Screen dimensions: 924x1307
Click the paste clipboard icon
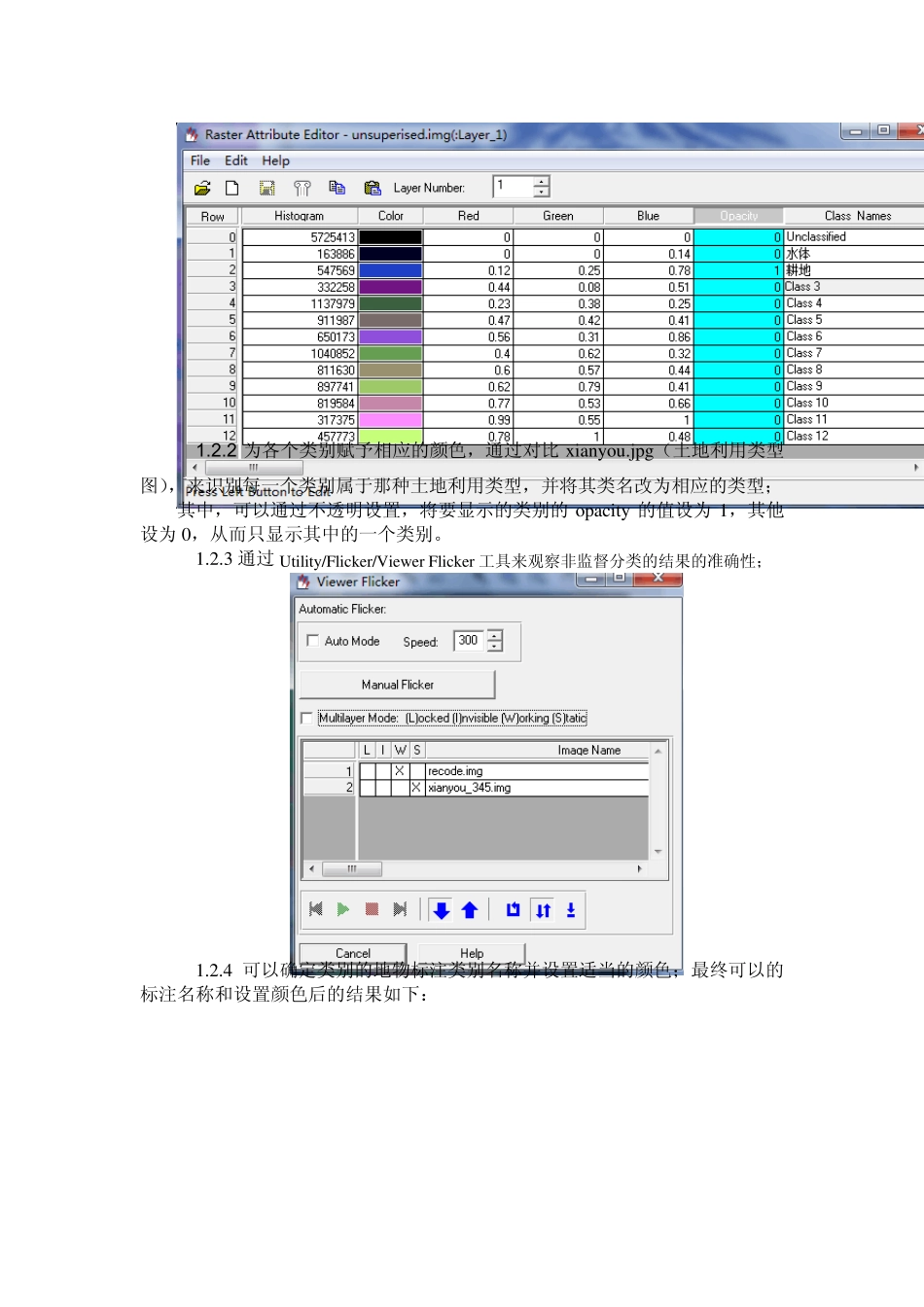pyautogui.click(x=372, y=188)
